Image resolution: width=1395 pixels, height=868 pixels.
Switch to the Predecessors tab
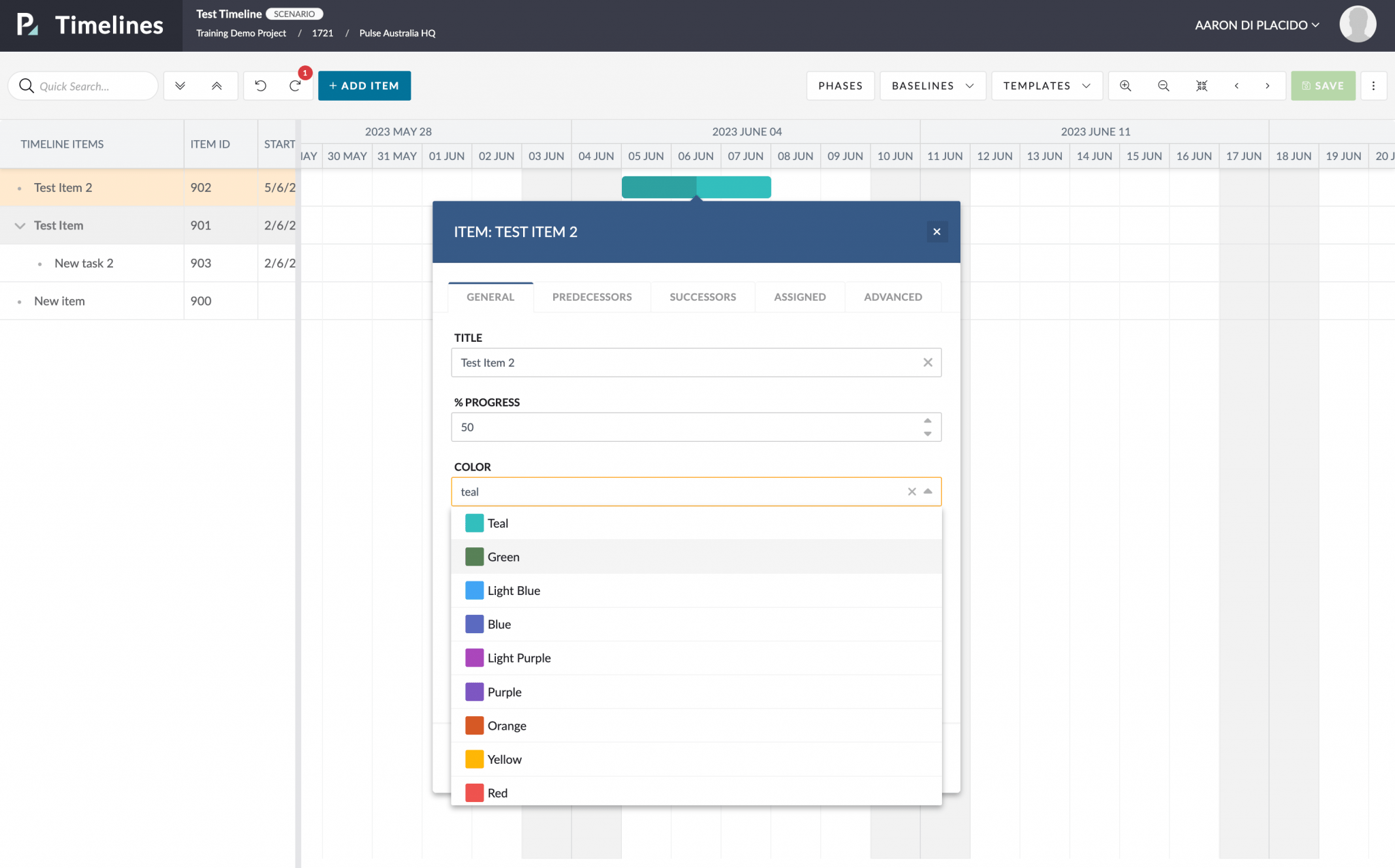pyautogui.click(x=591, y=297)
